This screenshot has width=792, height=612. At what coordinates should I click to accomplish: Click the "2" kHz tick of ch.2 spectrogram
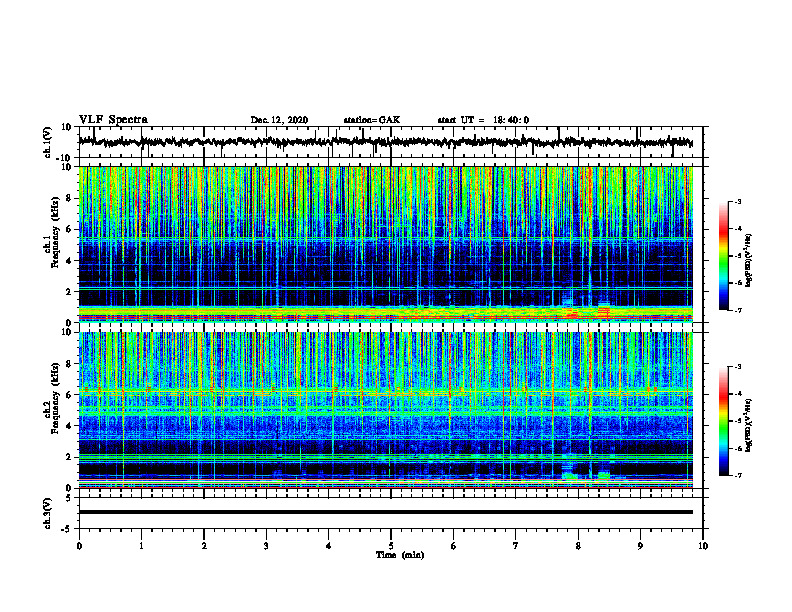point(69,457)
